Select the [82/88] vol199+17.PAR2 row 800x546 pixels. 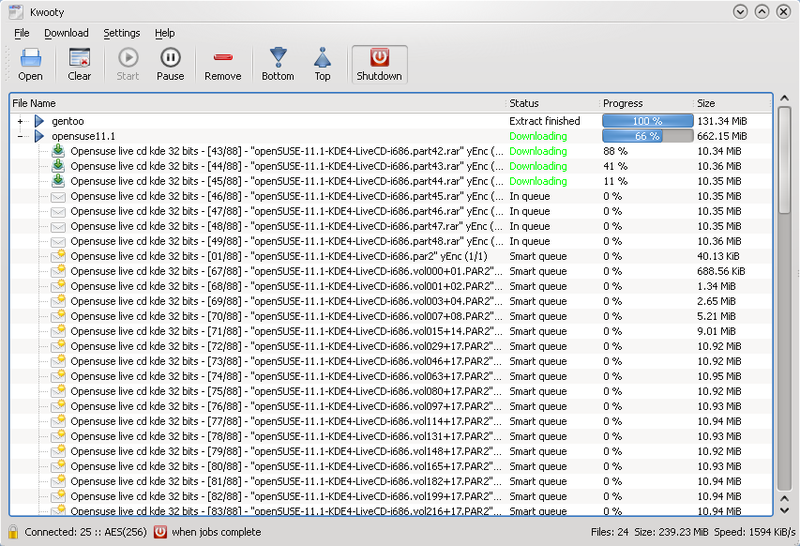coord(391,497)
